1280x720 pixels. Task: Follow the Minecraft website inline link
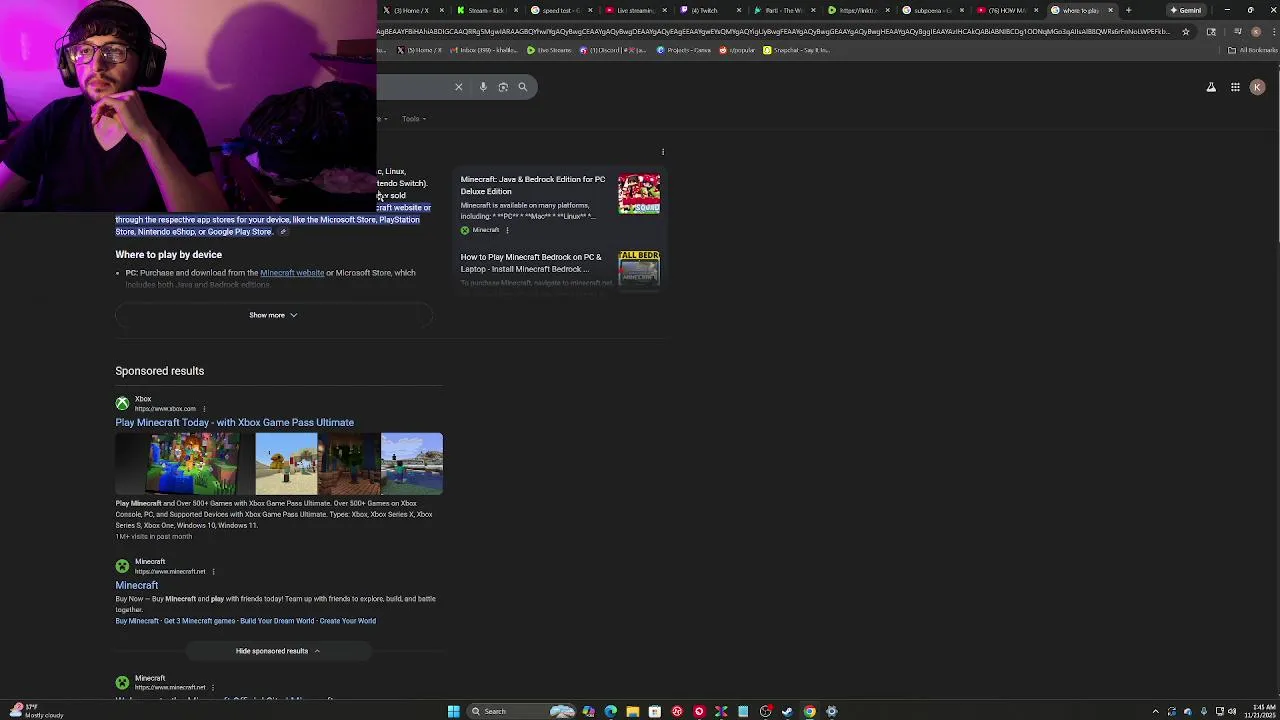[x=292, y=273]
